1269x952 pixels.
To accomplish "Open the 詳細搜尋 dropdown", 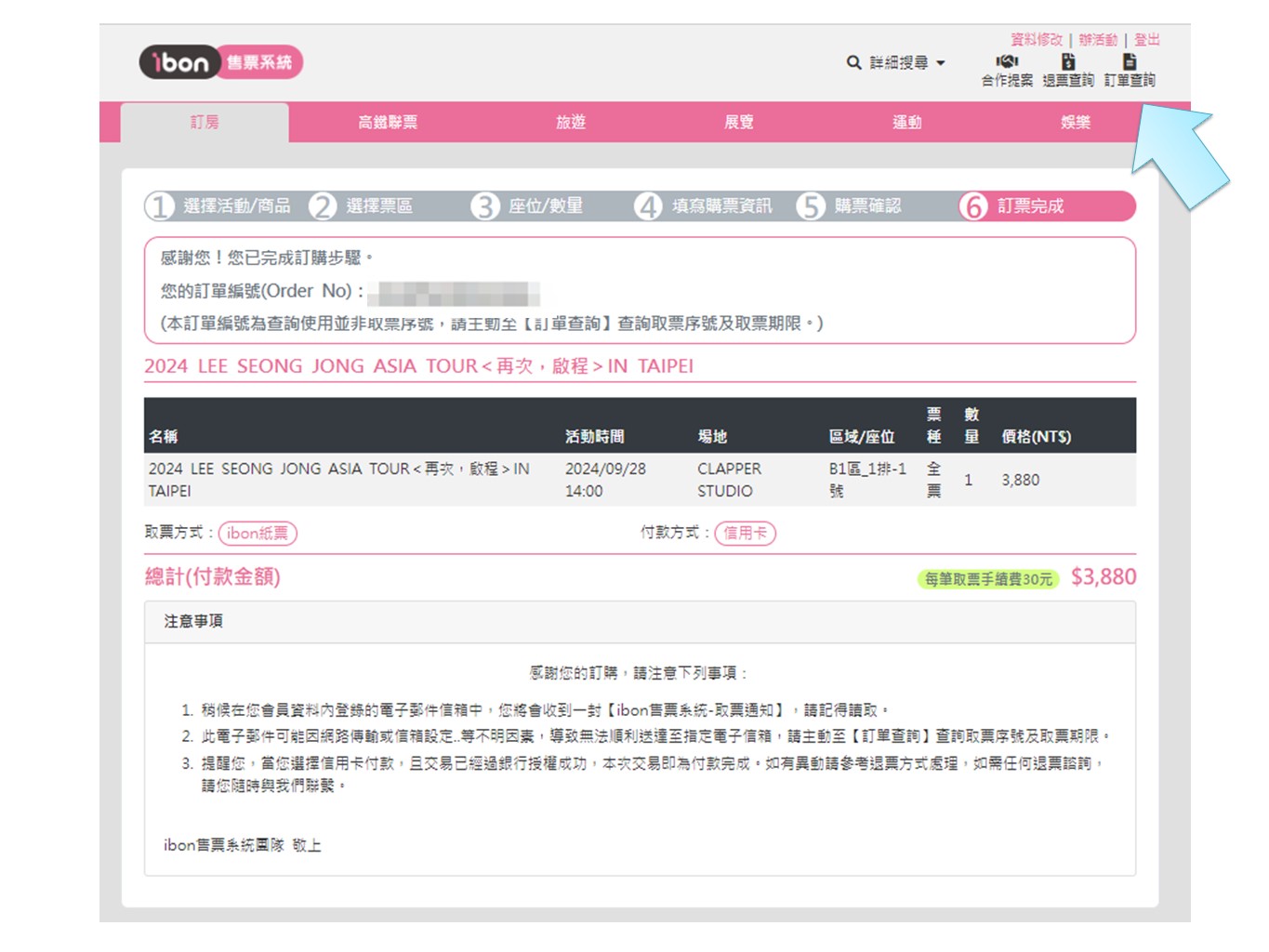I will [906, 62].
